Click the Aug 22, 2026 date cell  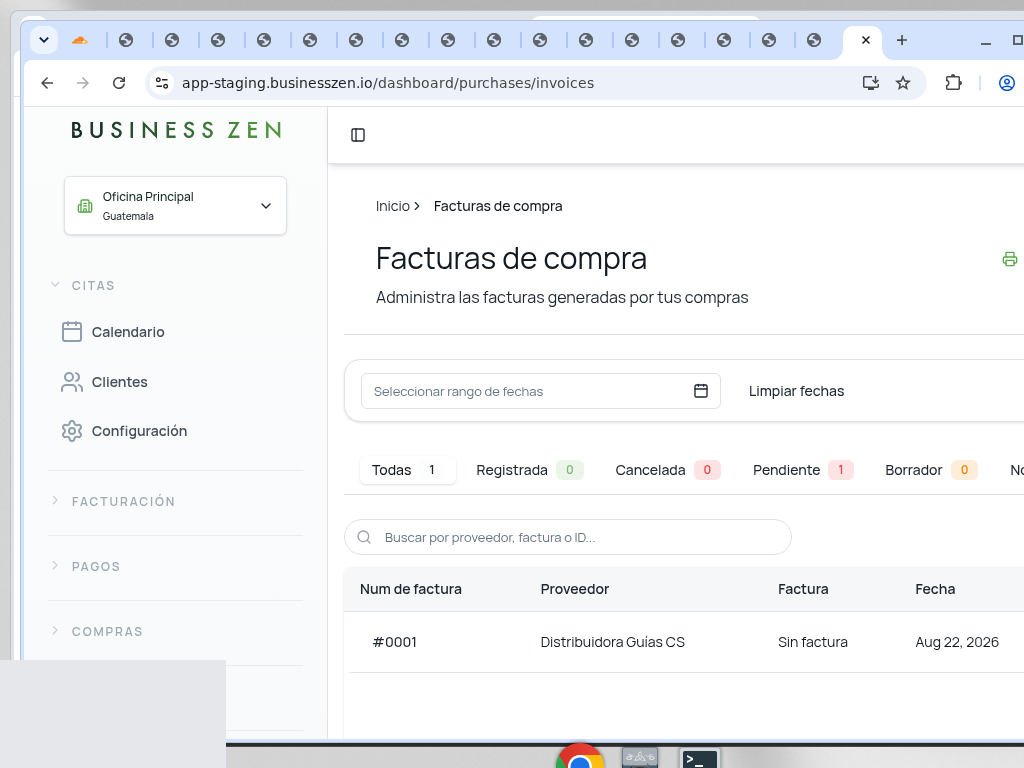pos(957,642)
